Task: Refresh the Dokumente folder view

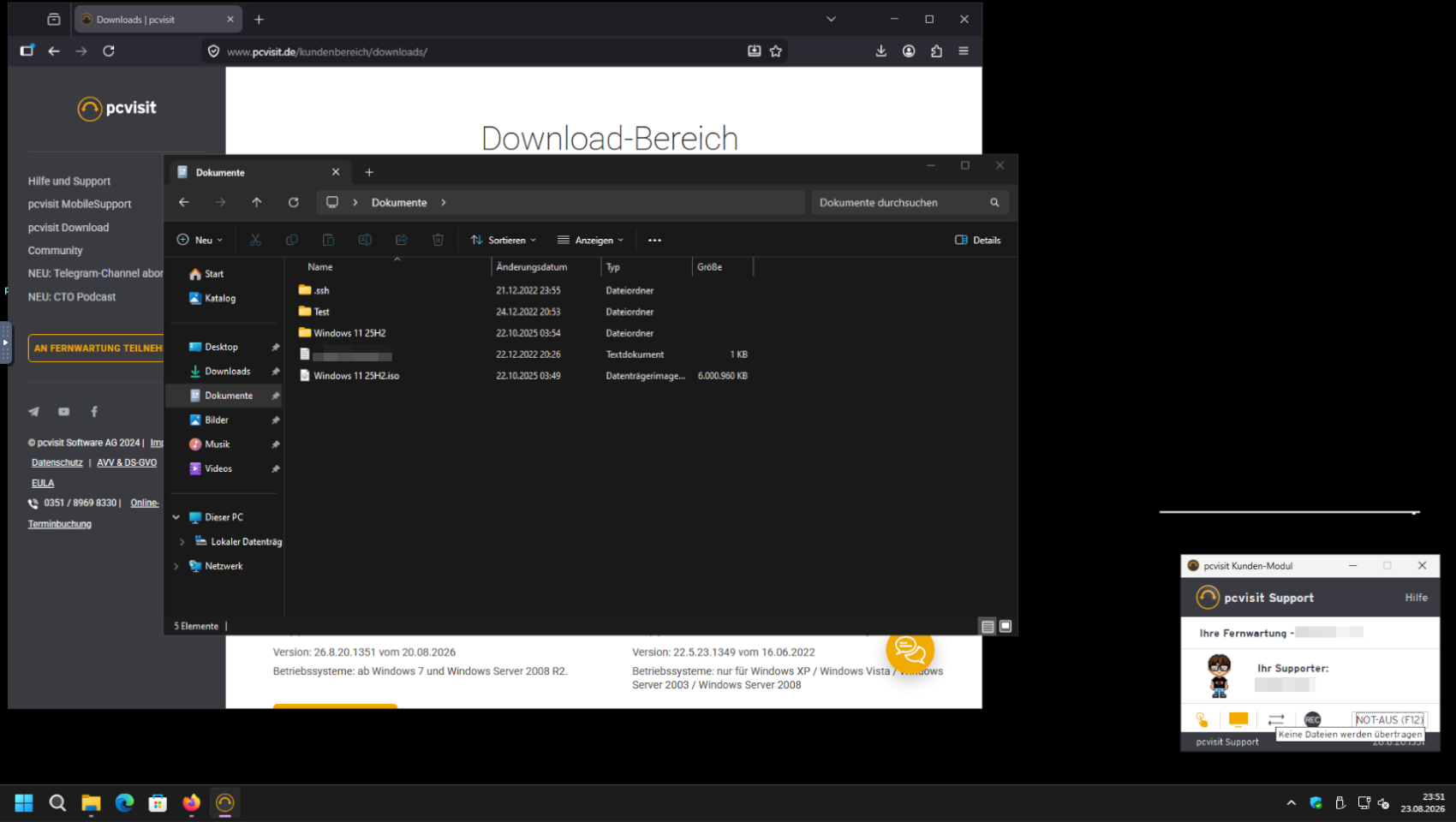Action: pos(294,202)
